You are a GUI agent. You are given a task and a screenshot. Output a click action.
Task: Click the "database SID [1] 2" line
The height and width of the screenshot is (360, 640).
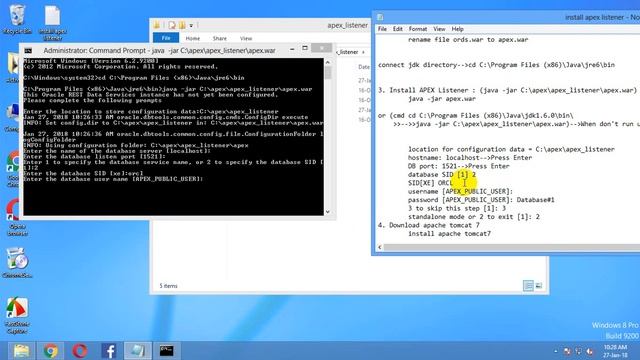[442, 175]
